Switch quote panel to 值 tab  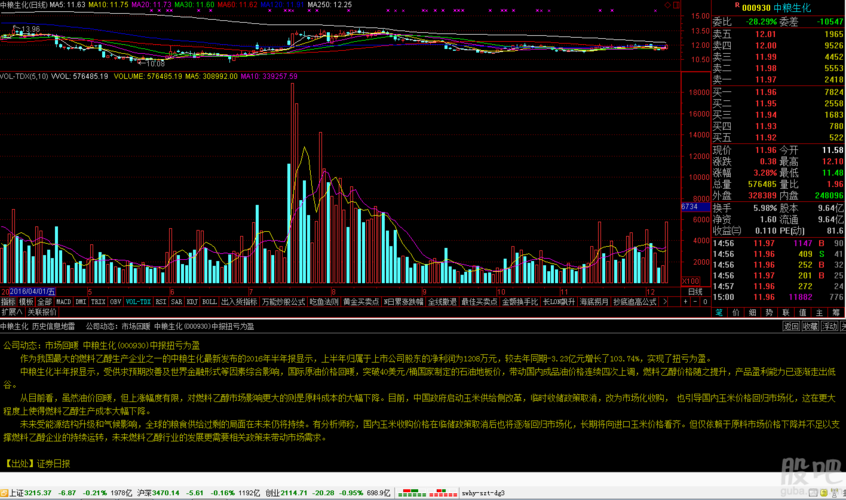[803, 312]
